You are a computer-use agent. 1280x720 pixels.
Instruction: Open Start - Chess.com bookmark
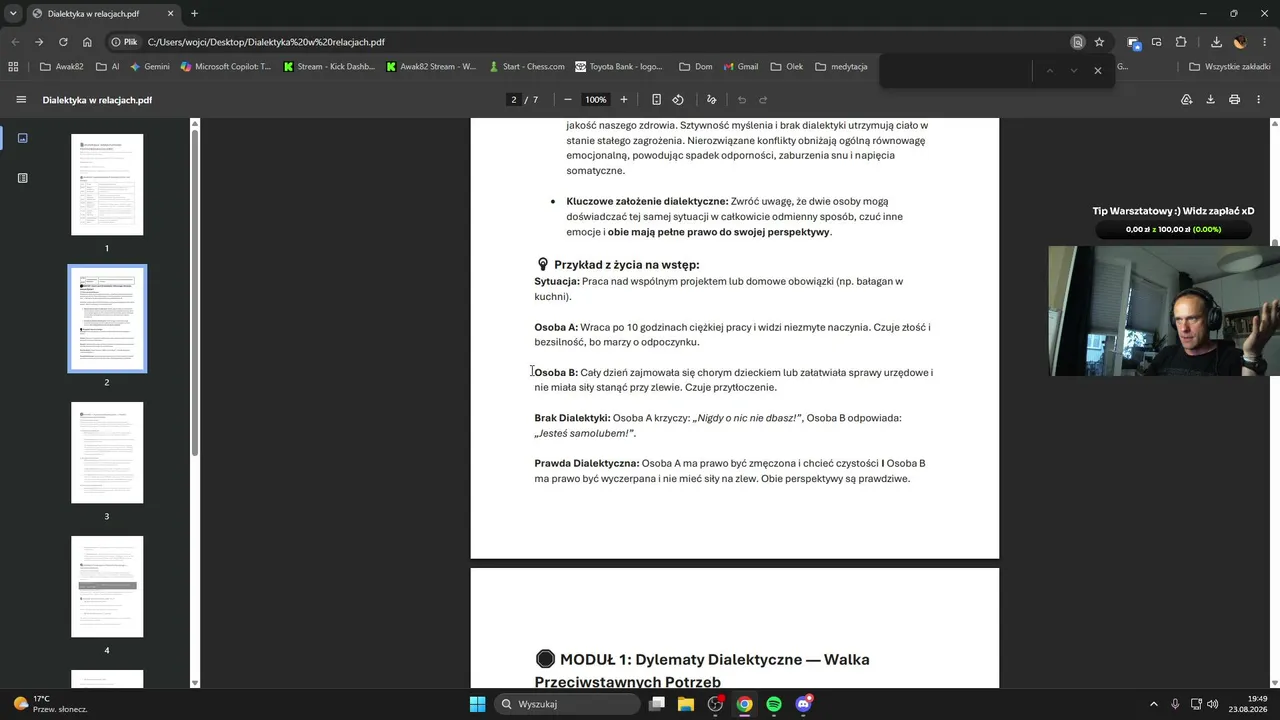(527, 67)
